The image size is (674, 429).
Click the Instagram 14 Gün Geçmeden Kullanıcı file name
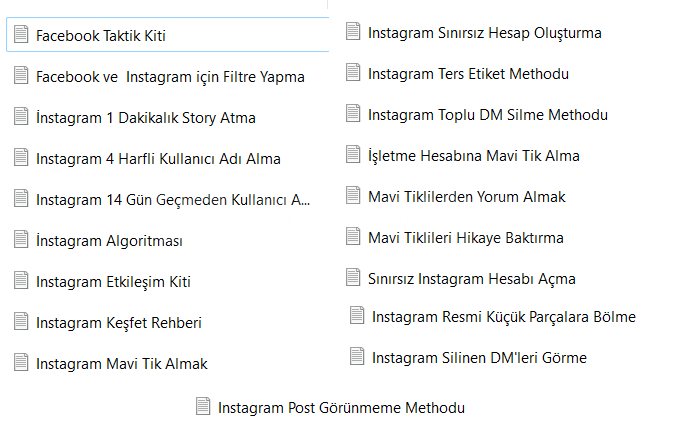tap(173, 199)
